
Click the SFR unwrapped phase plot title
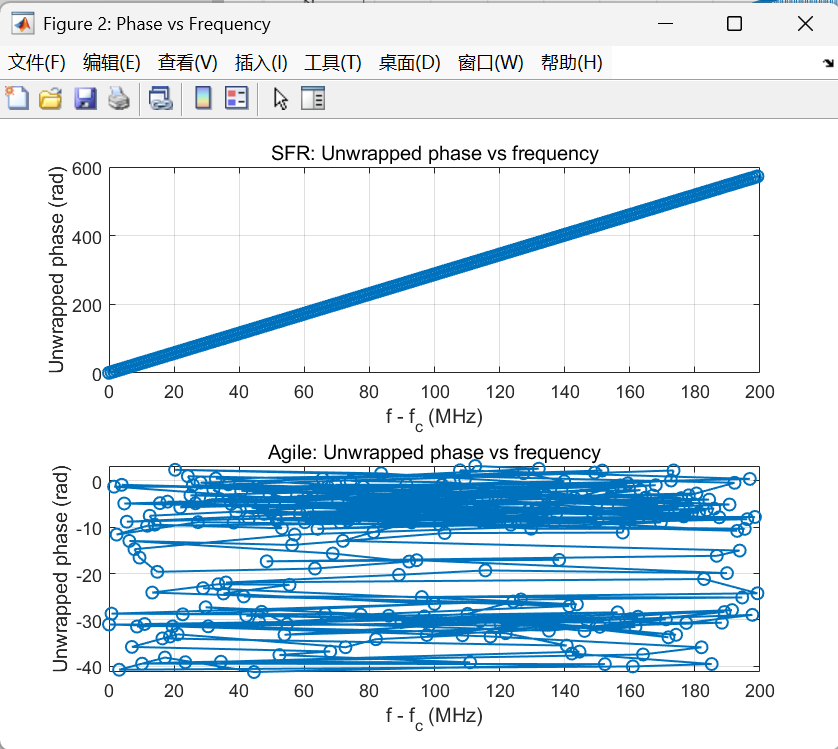click(x=434, y=153)
